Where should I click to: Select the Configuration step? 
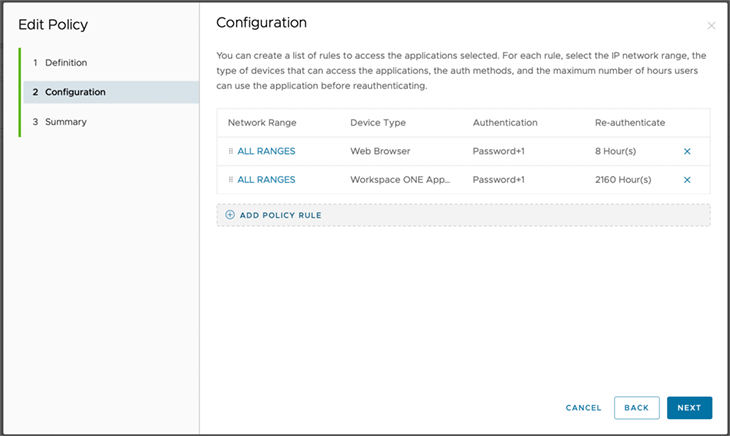point(75,92)
